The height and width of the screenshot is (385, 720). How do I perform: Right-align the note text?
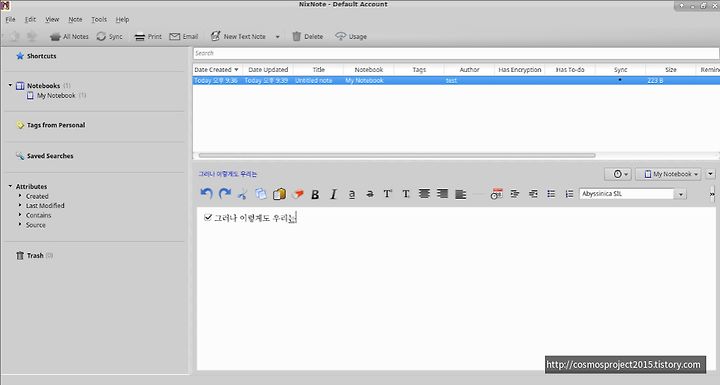(x=442, y=194)
